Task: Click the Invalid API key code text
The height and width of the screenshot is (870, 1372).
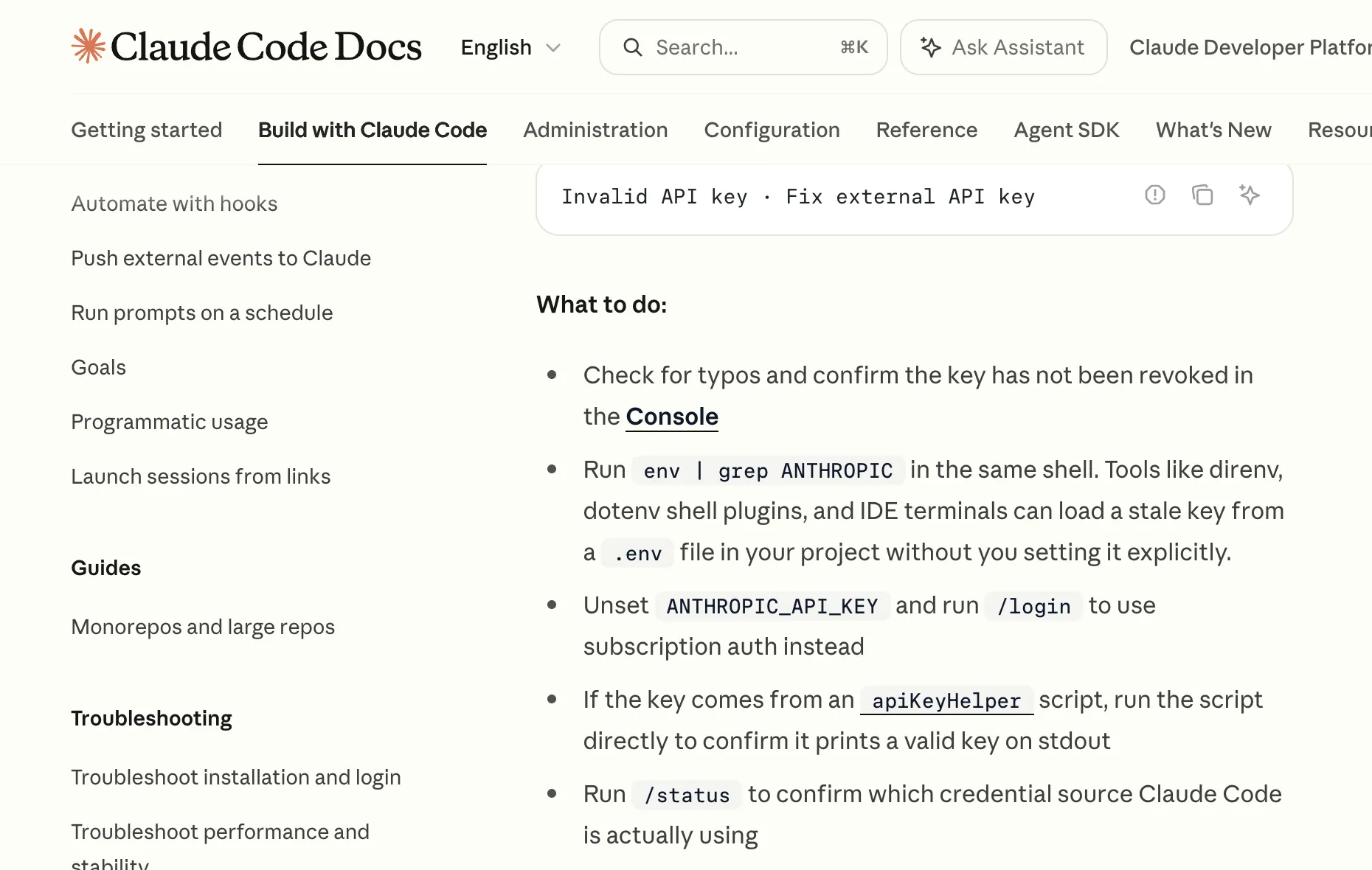Action: pyautogui.click(x=798, y=197)
